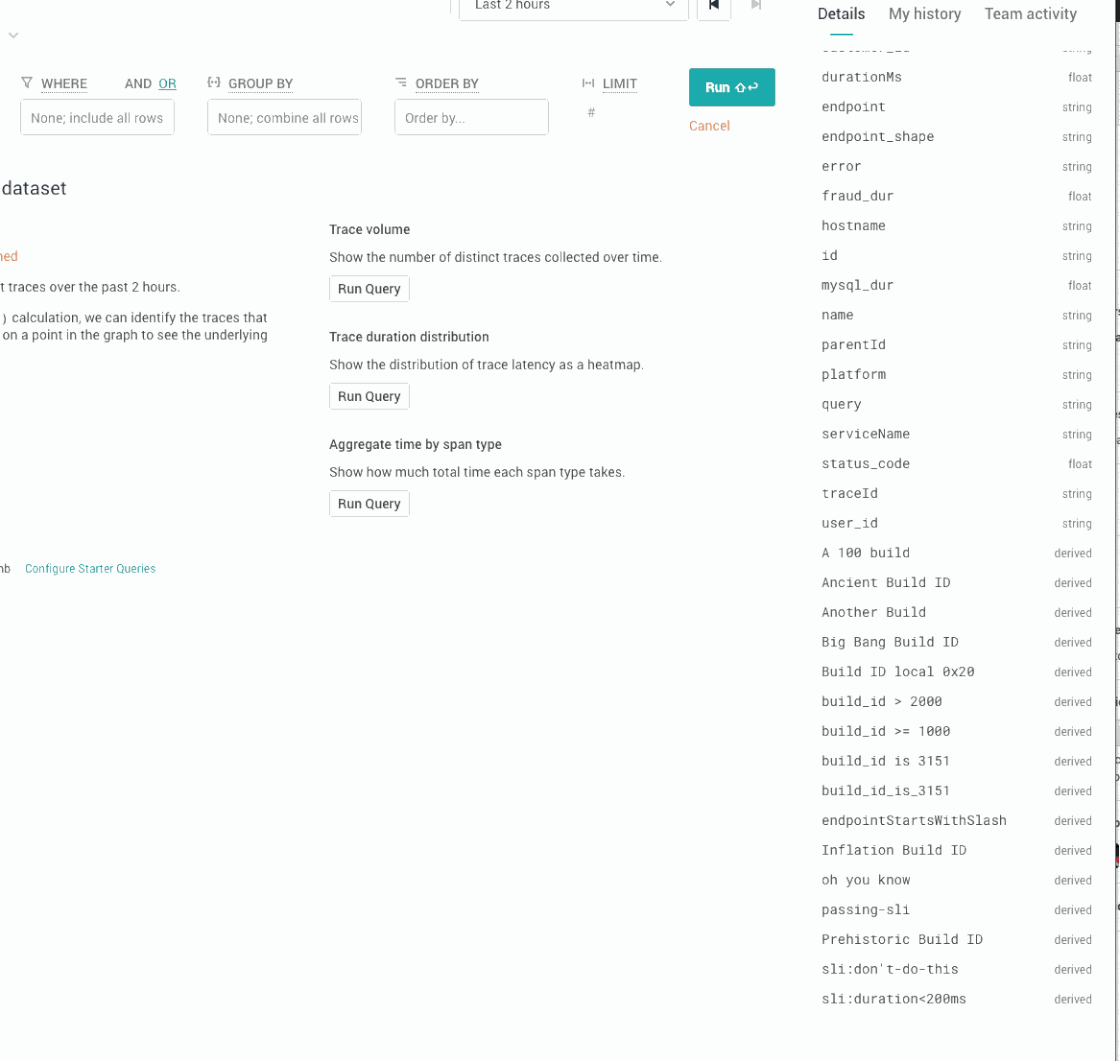Click the hash symbol under LIMIT
1120x1061 pixels.
[591, 113]
